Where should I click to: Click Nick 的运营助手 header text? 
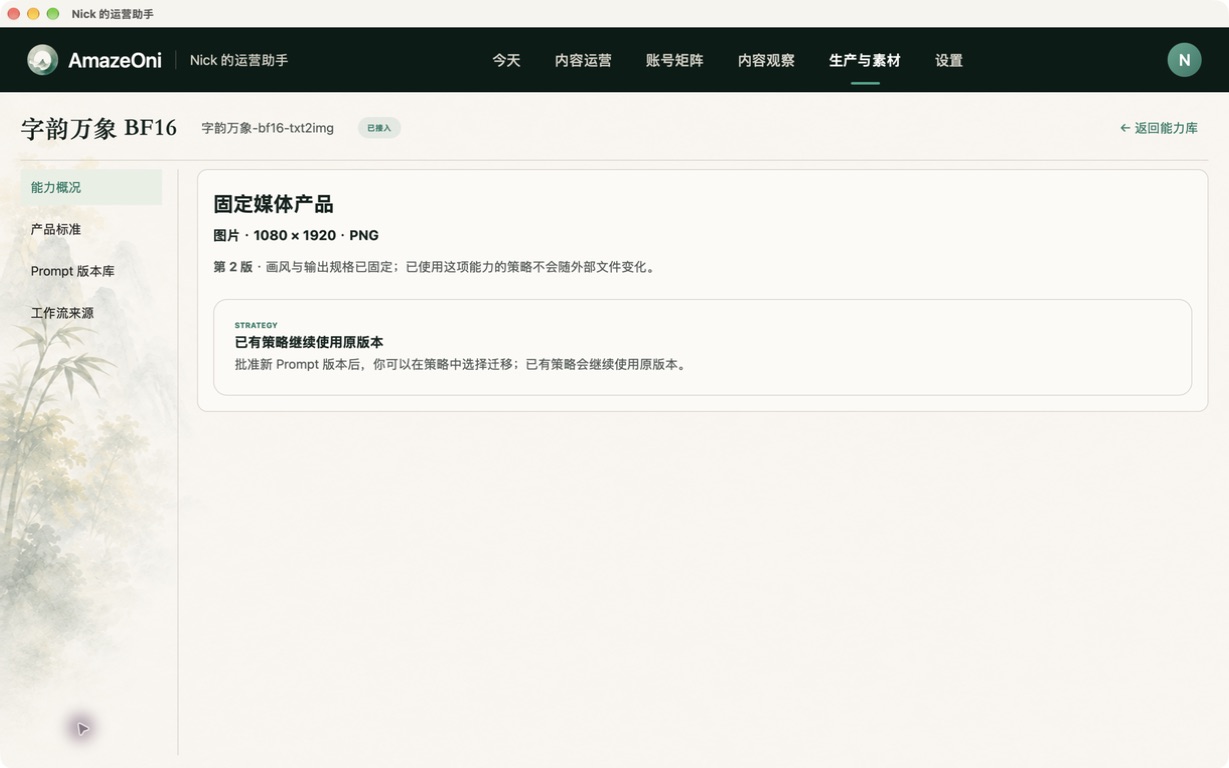tap(239, 60)
